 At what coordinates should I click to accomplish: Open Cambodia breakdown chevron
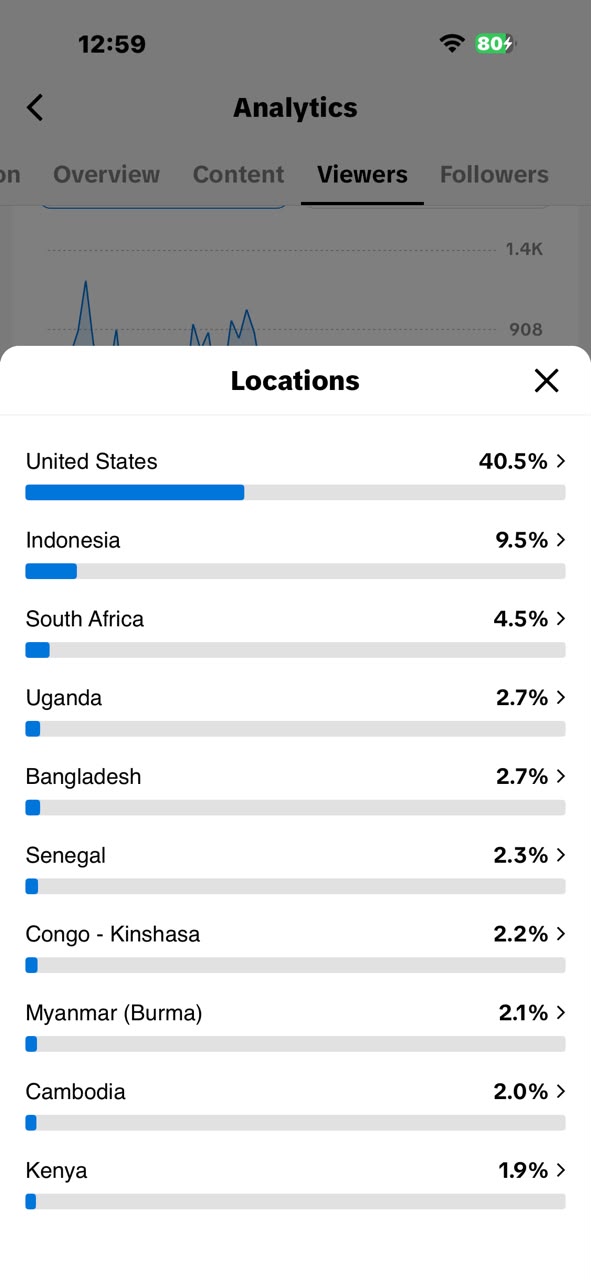[x=561, y=1091]
